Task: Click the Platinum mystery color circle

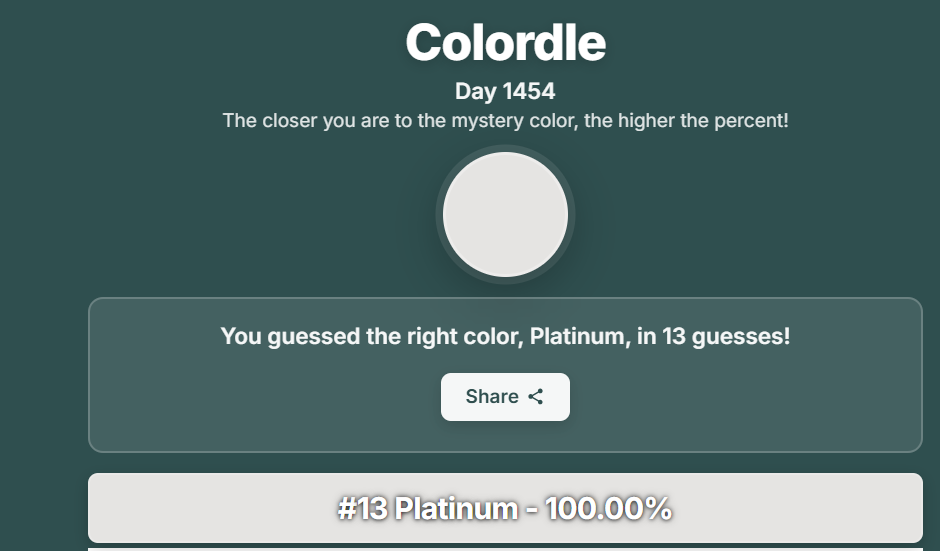Action: pyautogui.click(x=505, y=215)
